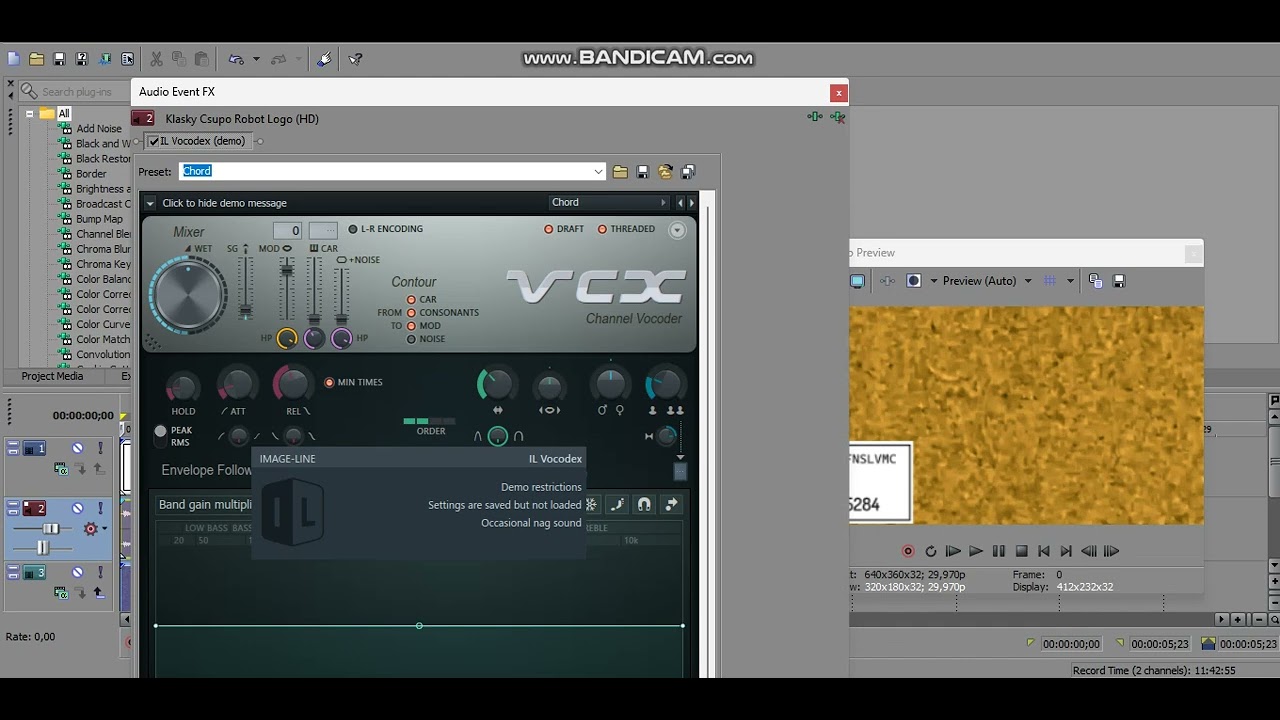The width and height of the screenshot is (1280, 720).
Task: Open round dropdown button next to THREADED
Action: (x=677, y=230)
